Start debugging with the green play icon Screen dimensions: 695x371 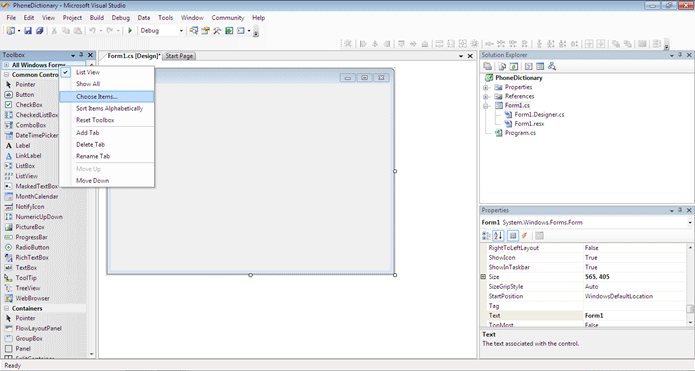click(x=130, y=31)
